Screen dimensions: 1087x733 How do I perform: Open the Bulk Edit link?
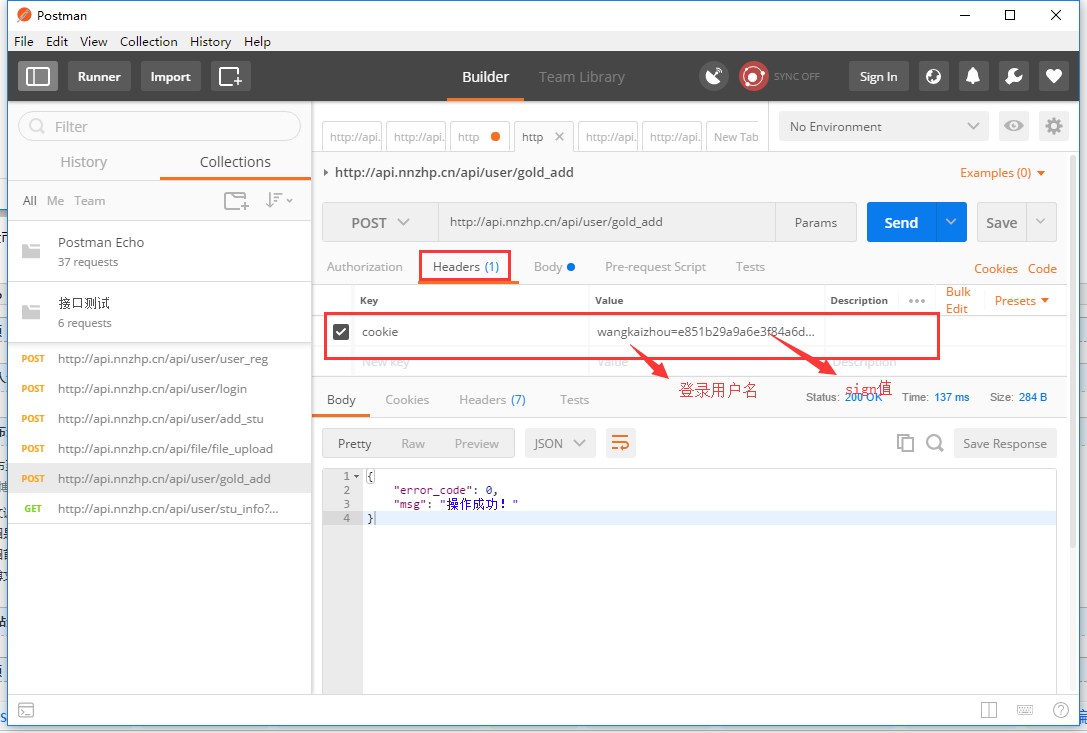958,300
